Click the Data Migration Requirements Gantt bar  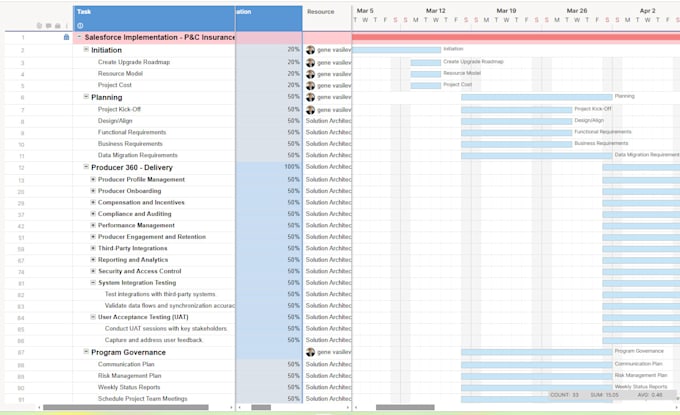point(536,156)
